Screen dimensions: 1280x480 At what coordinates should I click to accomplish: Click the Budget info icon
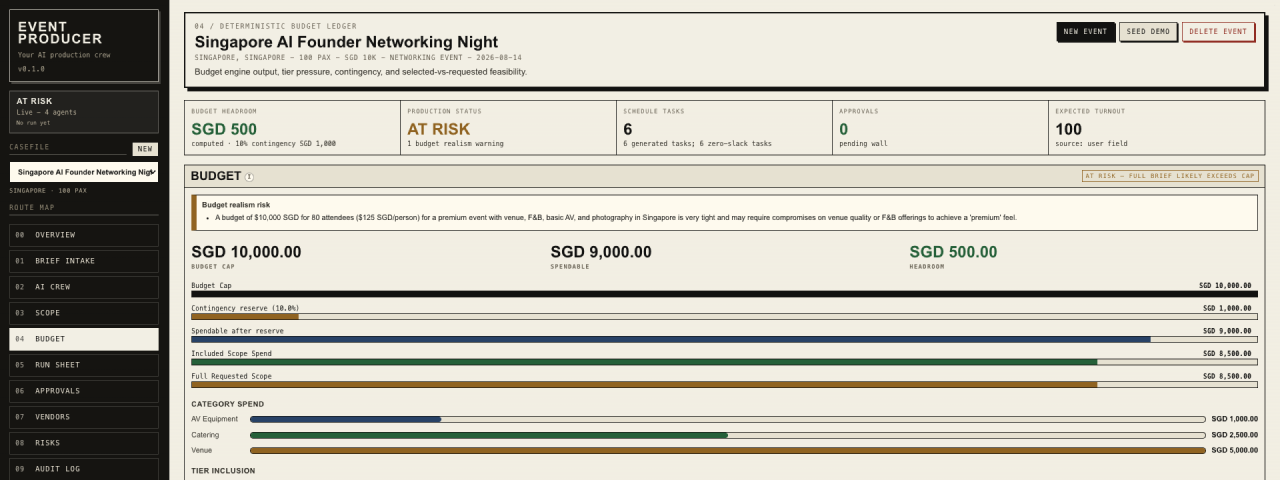(249, 177)
